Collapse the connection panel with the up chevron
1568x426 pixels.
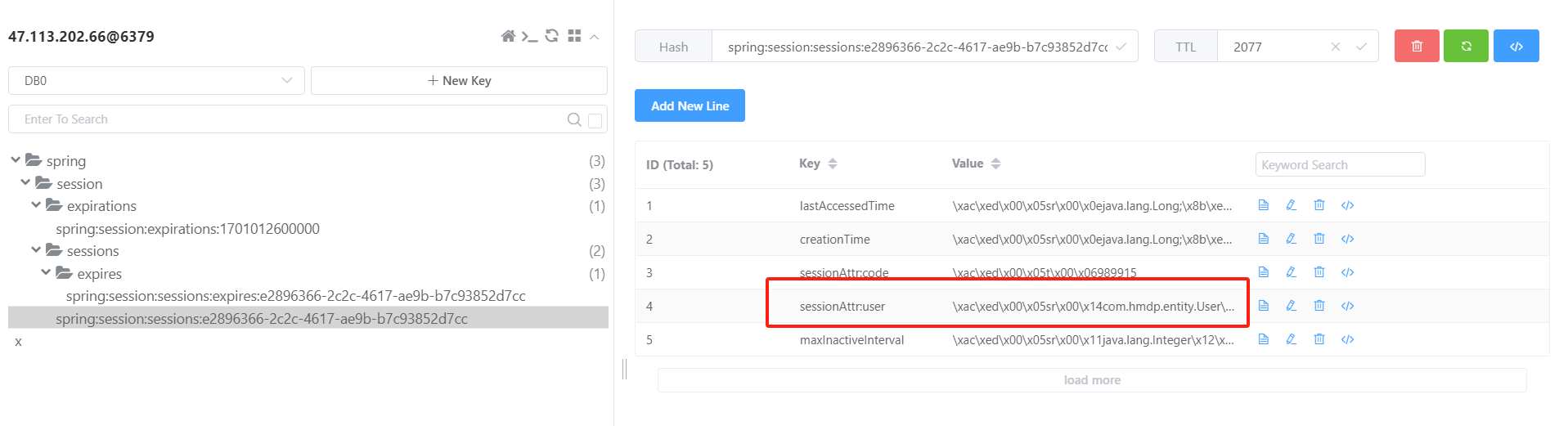(595, 37)
